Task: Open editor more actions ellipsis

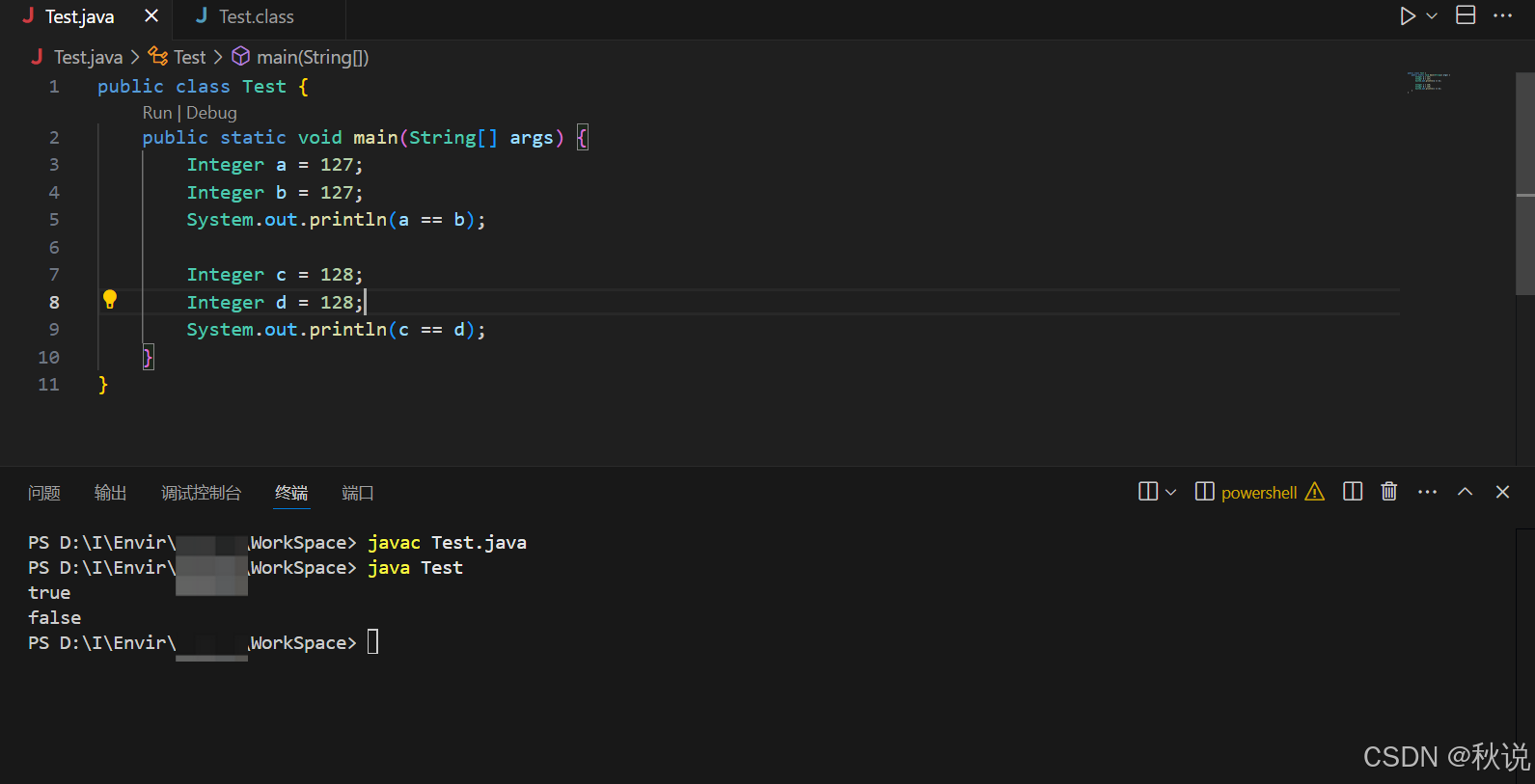Action: (1502, 15)
